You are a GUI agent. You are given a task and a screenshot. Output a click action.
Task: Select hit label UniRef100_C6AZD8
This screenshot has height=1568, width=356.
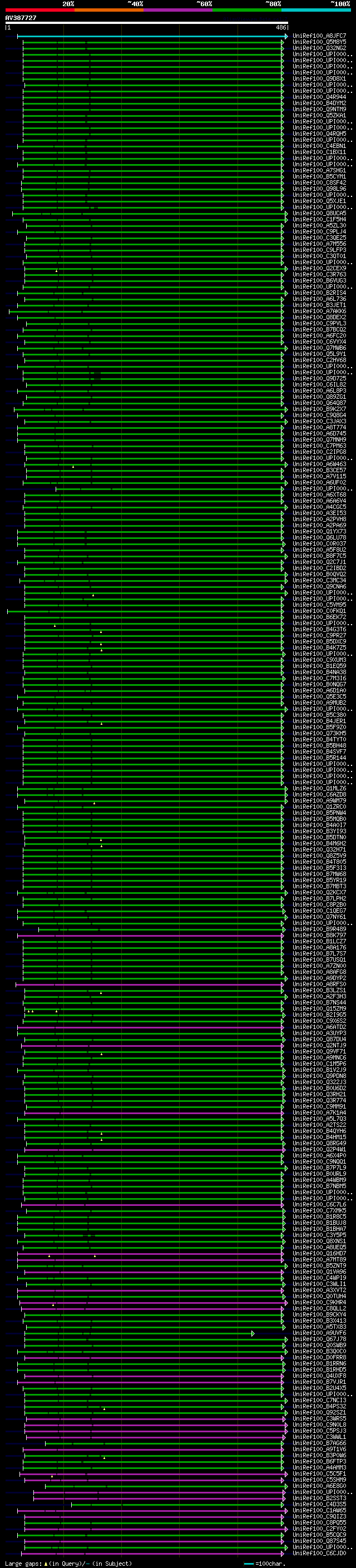[319, 794]
